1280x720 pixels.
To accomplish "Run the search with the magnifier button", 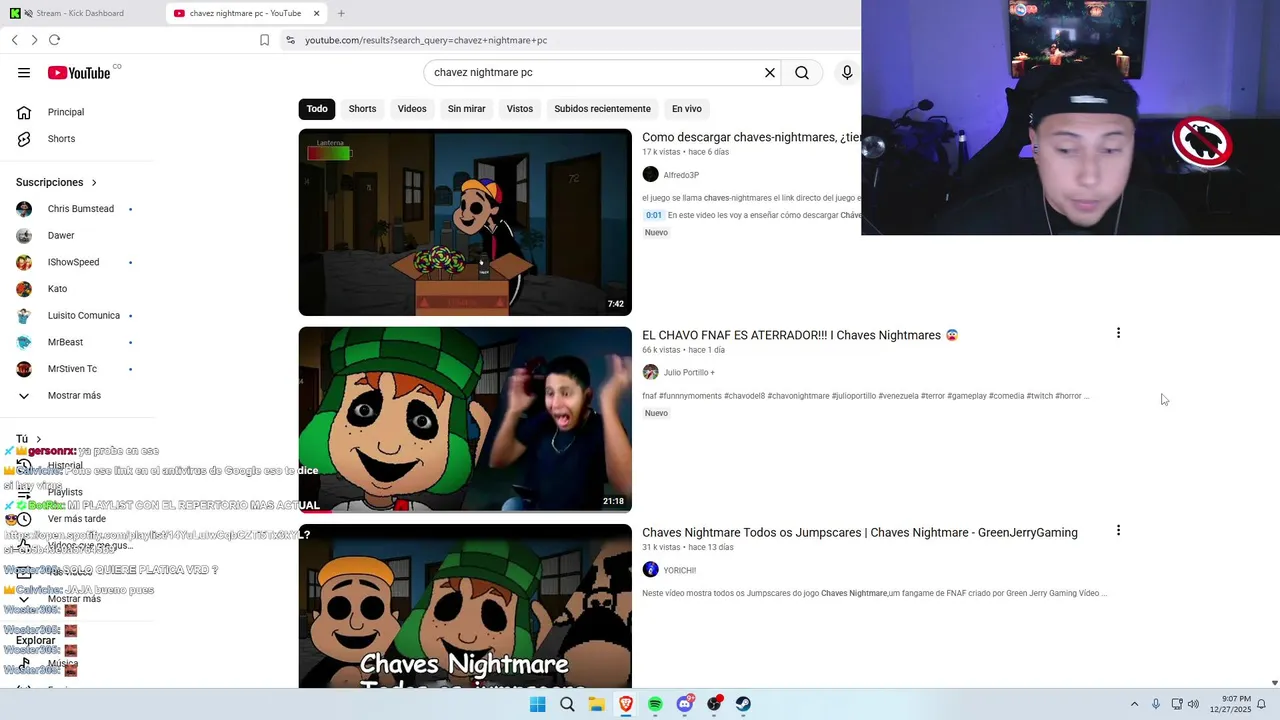I will click(802, 72).
